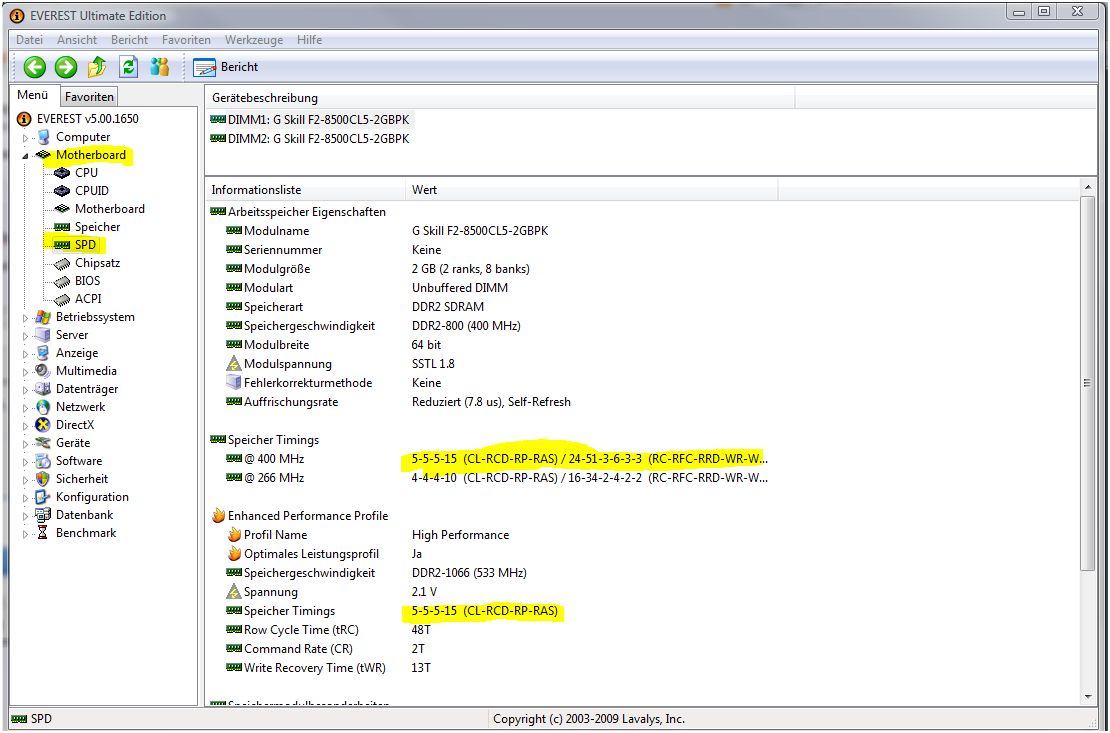Screen dimensions: 1110x733
Task: Click the info list vertical scrollbar thumb
Action: (x=1089, y=382)
